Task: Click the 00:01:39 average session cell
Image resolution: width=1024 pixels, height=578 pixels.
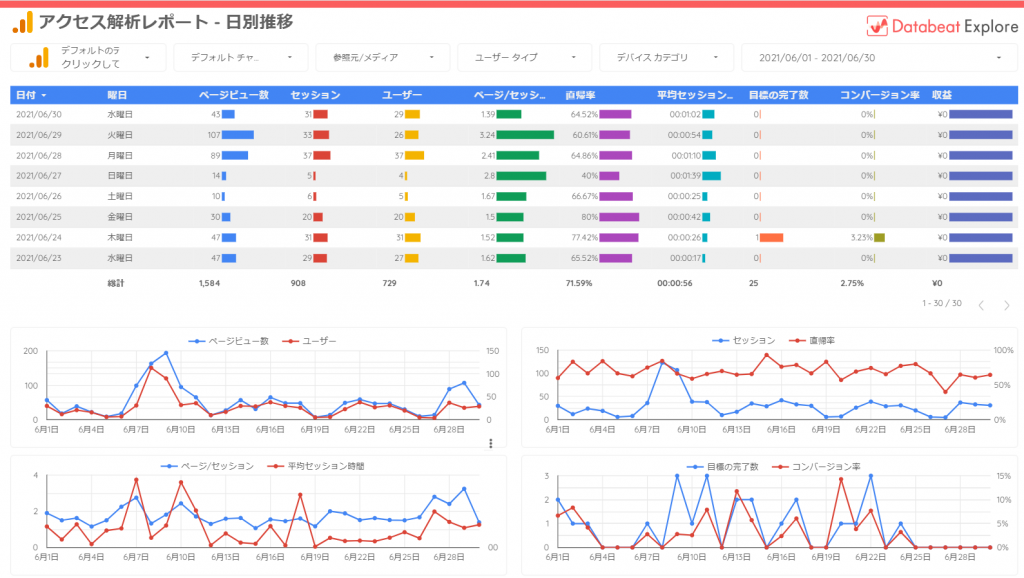Action: 685,176
